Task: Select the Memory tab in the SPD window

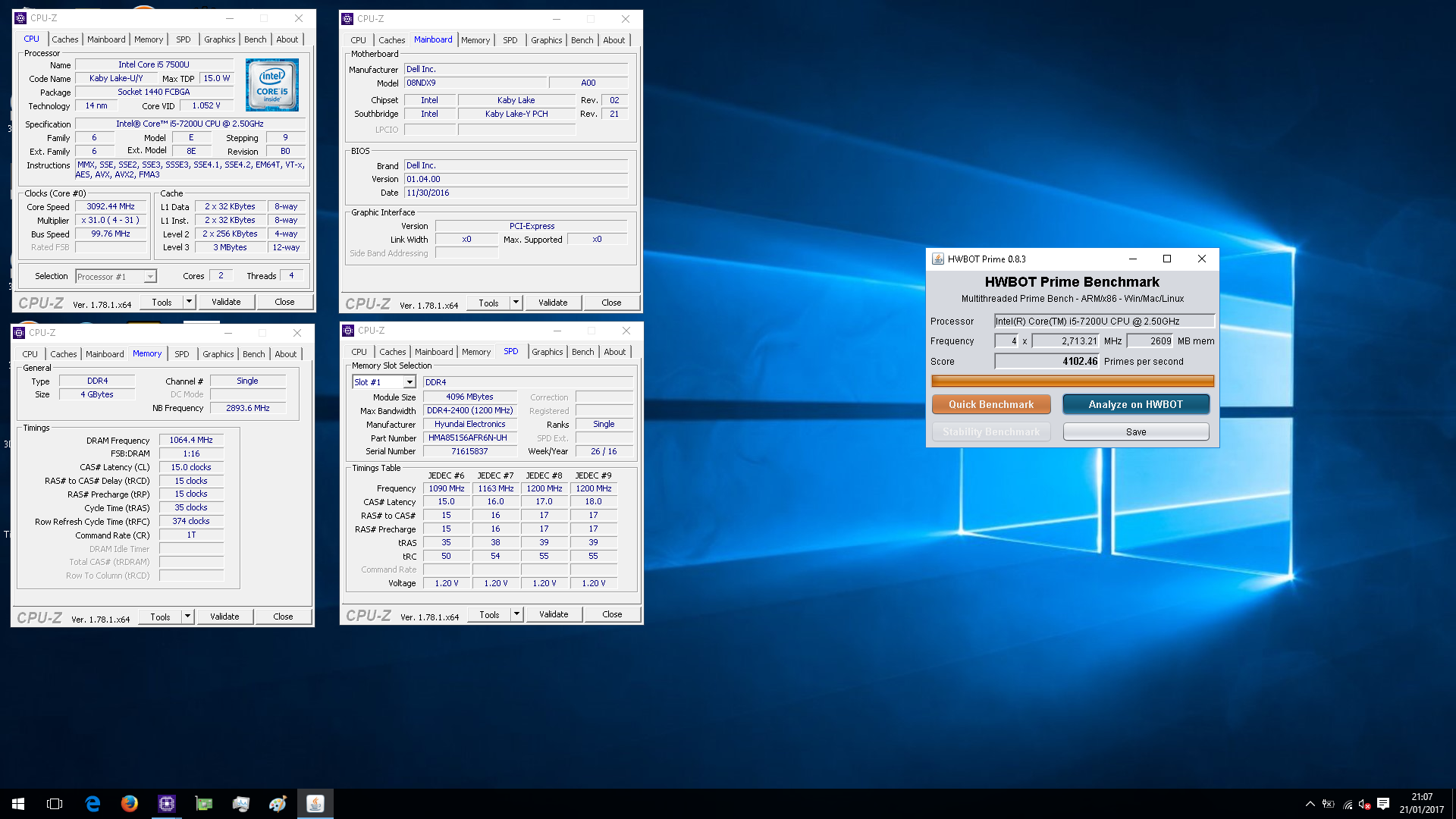Action: click(x=476, y=352)
